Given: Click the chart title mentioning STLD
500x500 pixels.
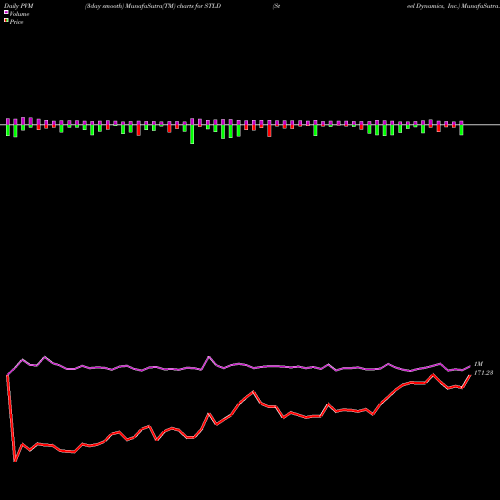Looking at the screenshot, I should click(x=153, y=6).
